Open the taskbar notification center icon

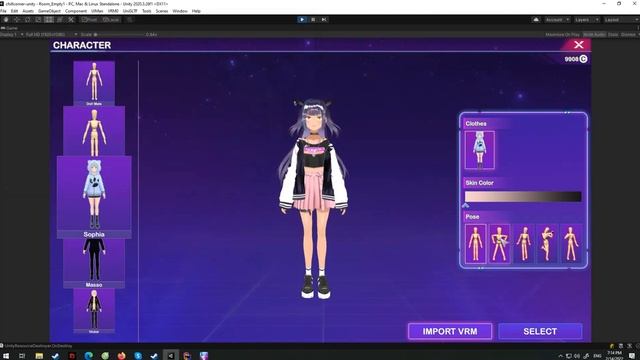[x=632, y=356]
